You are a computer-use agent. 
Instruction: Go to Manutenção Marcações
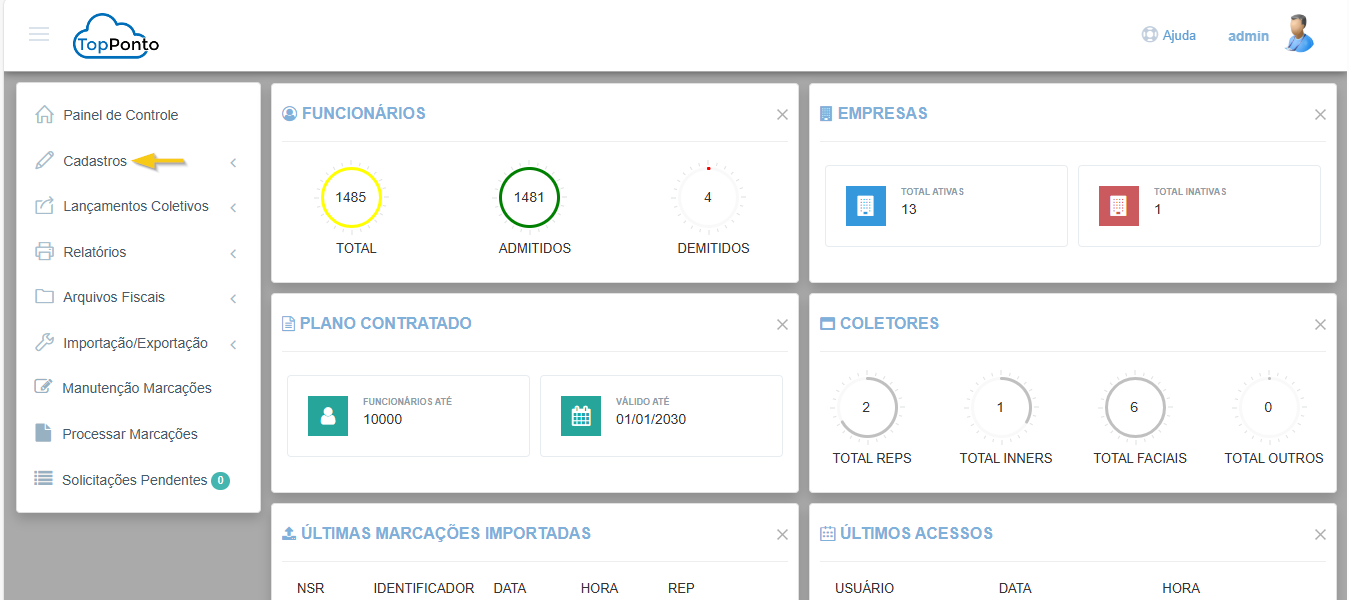(x=136, y=388)
